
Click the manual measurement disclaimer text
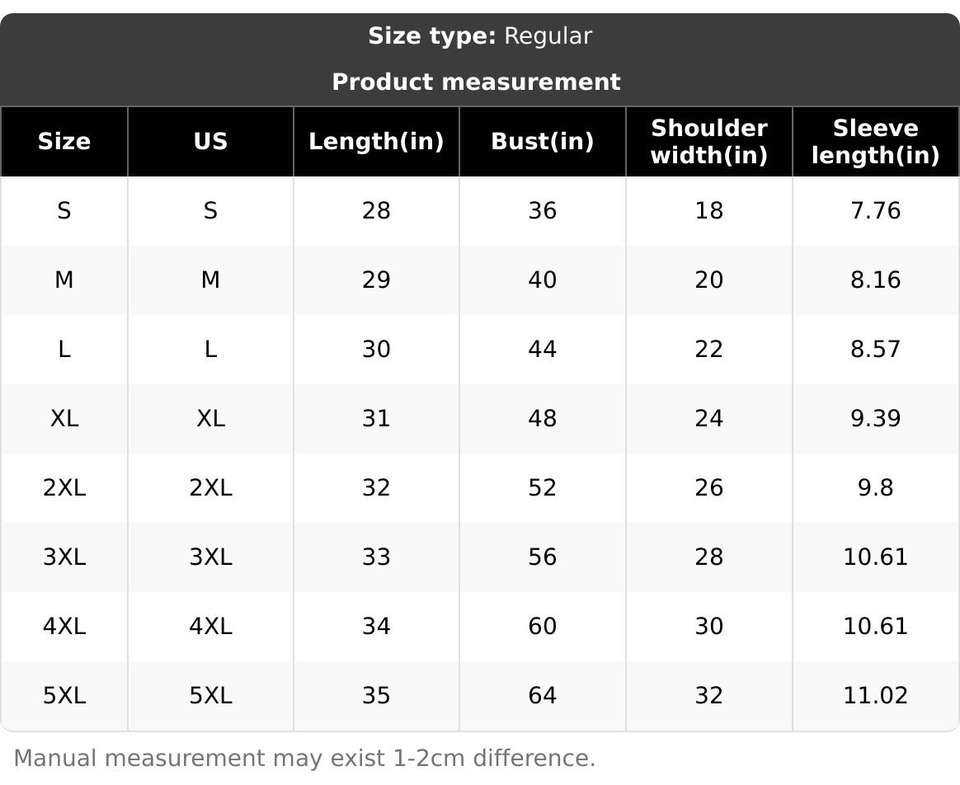click(x=304, y=759)
